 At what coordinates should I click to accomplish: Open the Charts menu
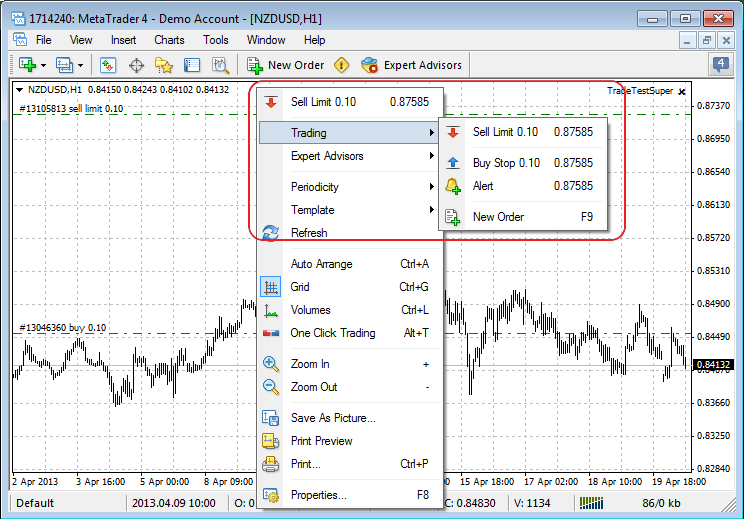(x=169, y=40)
